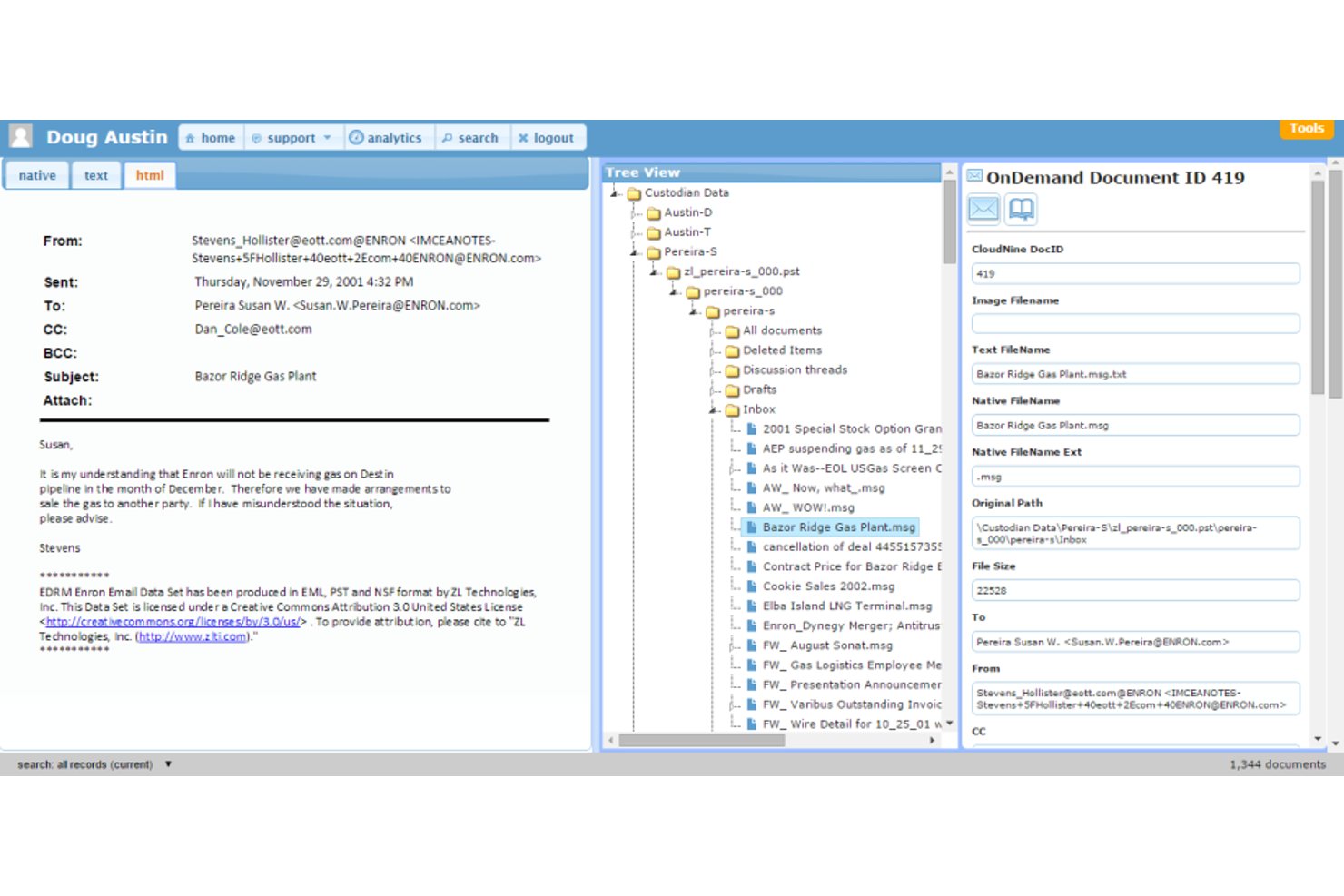Follow the www.zlti.com link
Image resolution: width=1344 pixels, height=896 pixels.
[193, 637]
